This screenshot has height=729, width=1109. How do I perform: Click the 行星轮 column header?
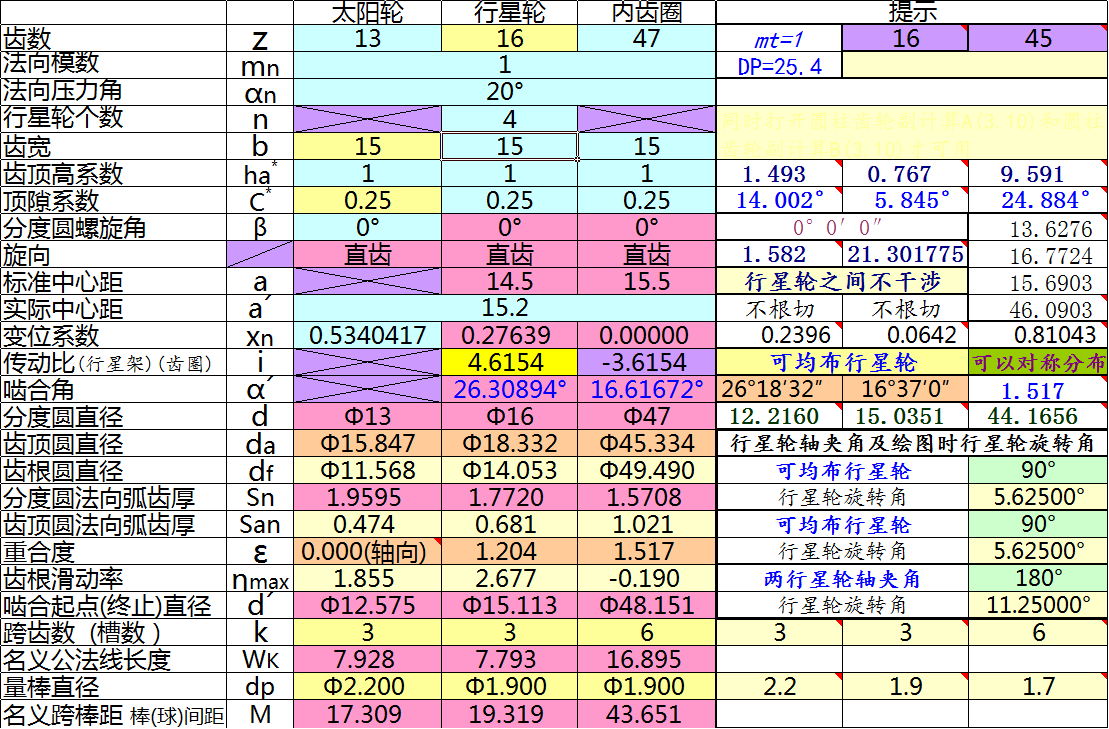509,12
